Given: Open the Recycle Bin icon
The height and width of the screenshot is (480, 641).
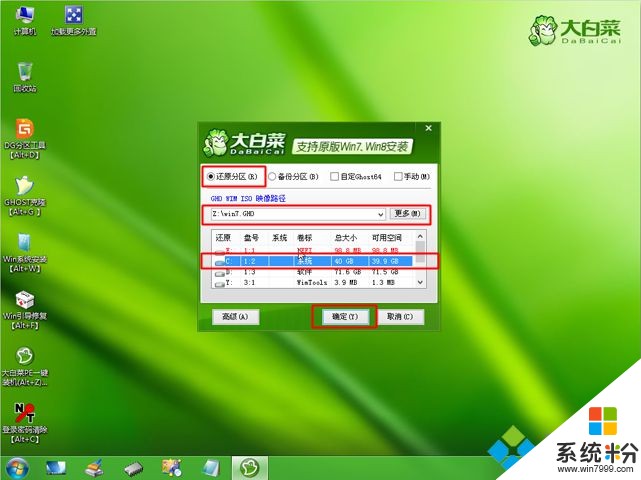Looking at the screenshot, I should (25, 77).
